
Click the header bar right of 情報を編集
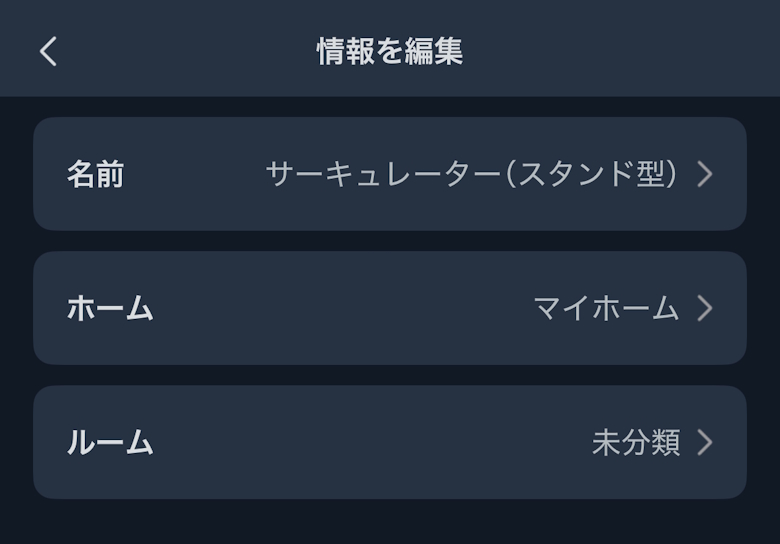620,51
